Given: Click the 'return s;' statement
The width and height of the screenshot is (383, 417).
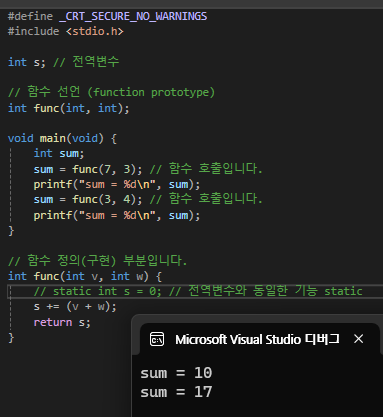Looking at the screenshot, I should click(x=62, y=322).
